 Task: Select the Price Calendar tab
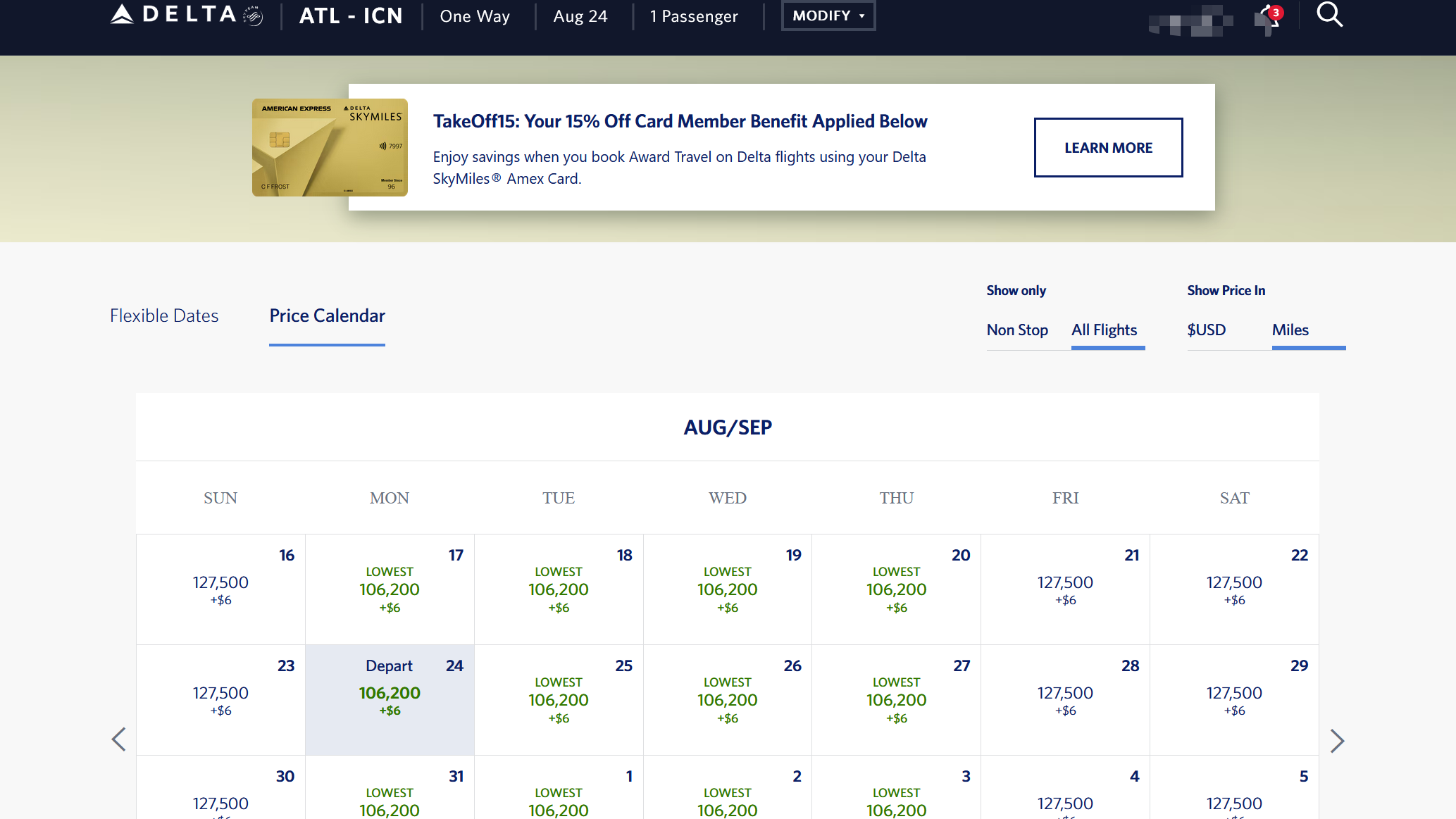point(327,315)
